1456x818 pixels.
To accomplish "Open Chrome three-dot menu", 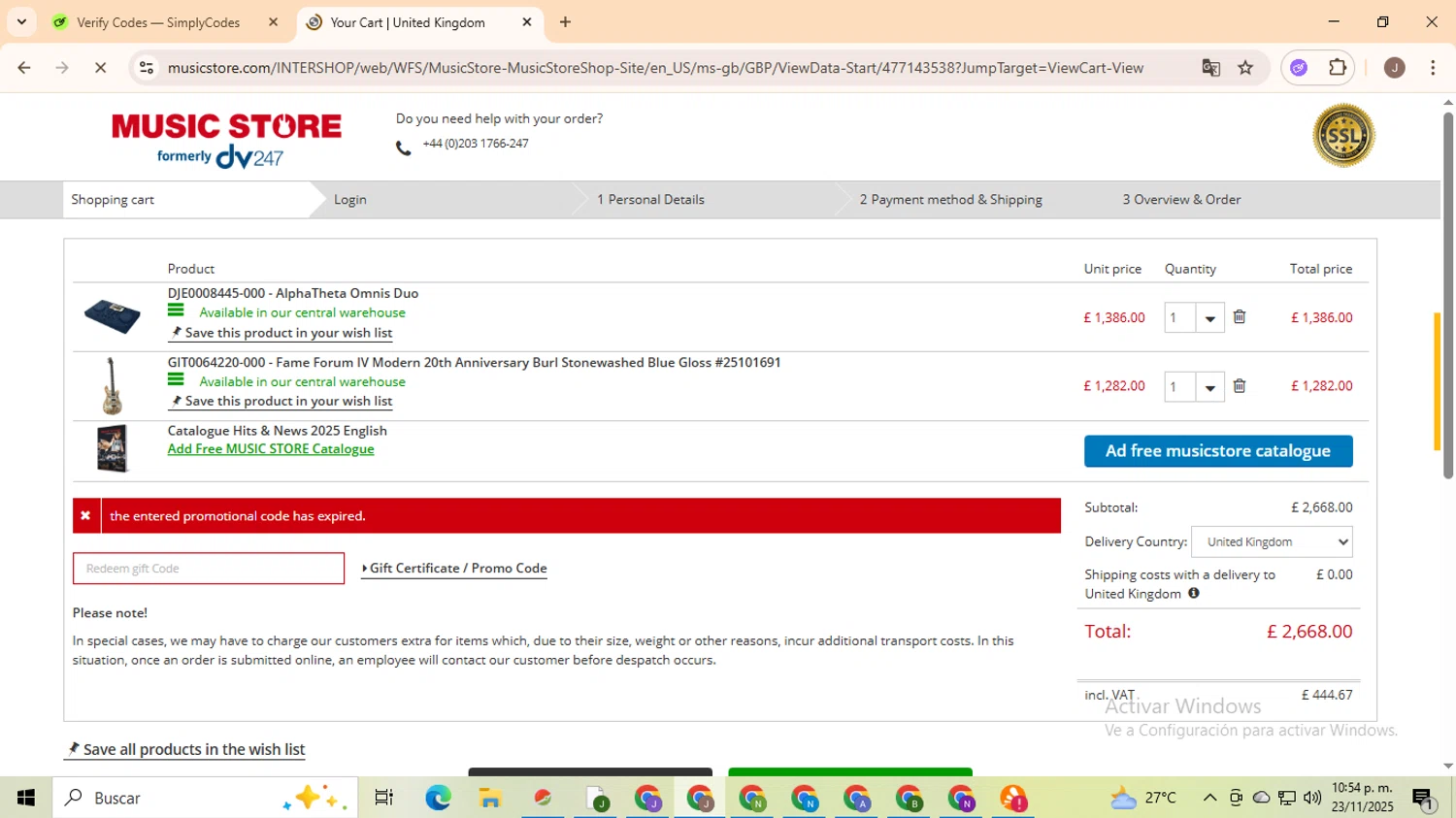I will pos(1433,68).
